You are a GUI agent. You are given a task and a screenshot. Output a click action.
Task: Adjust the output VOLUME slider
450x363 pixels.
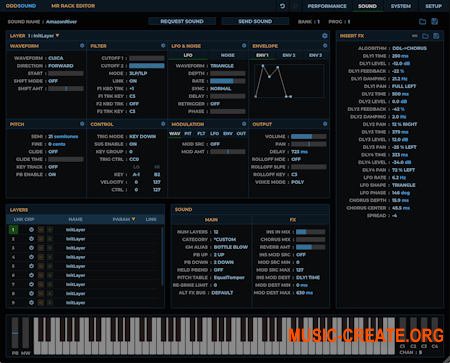pyautogui.click(x=309, y=136)
